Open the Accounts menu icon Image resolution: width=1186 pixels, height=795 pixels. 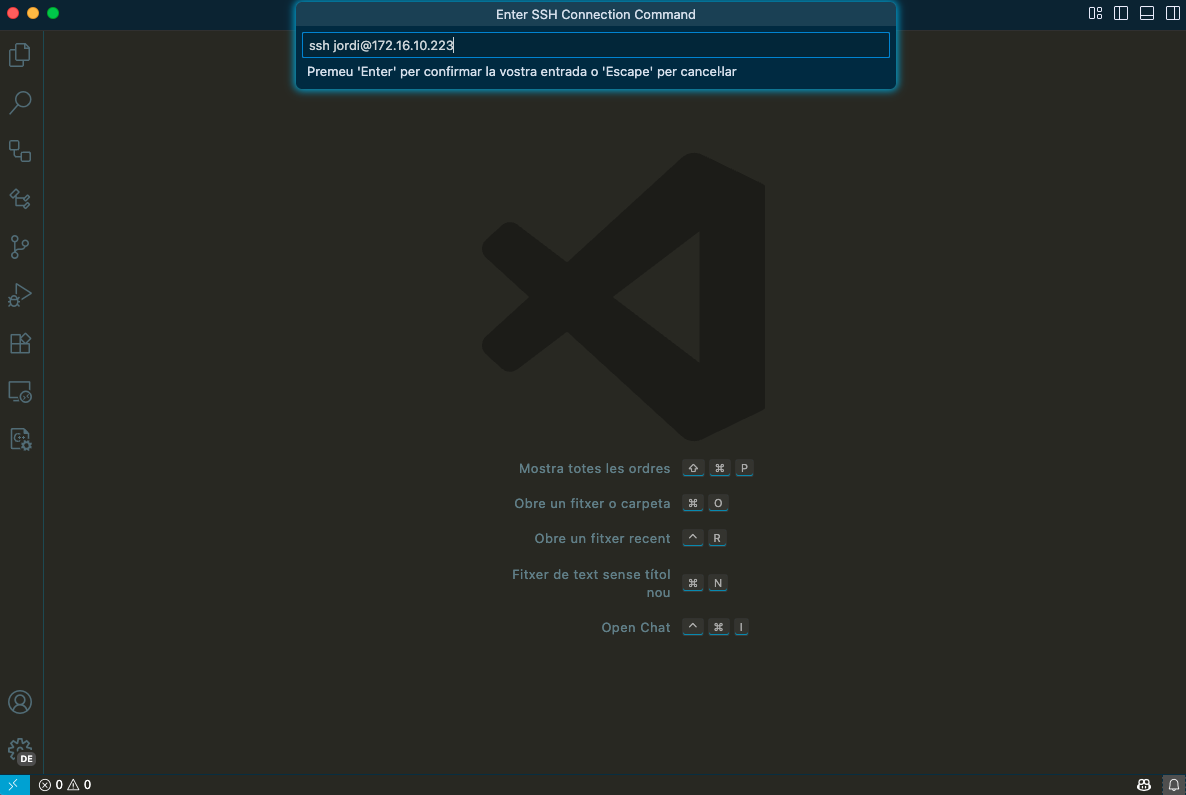20,702
